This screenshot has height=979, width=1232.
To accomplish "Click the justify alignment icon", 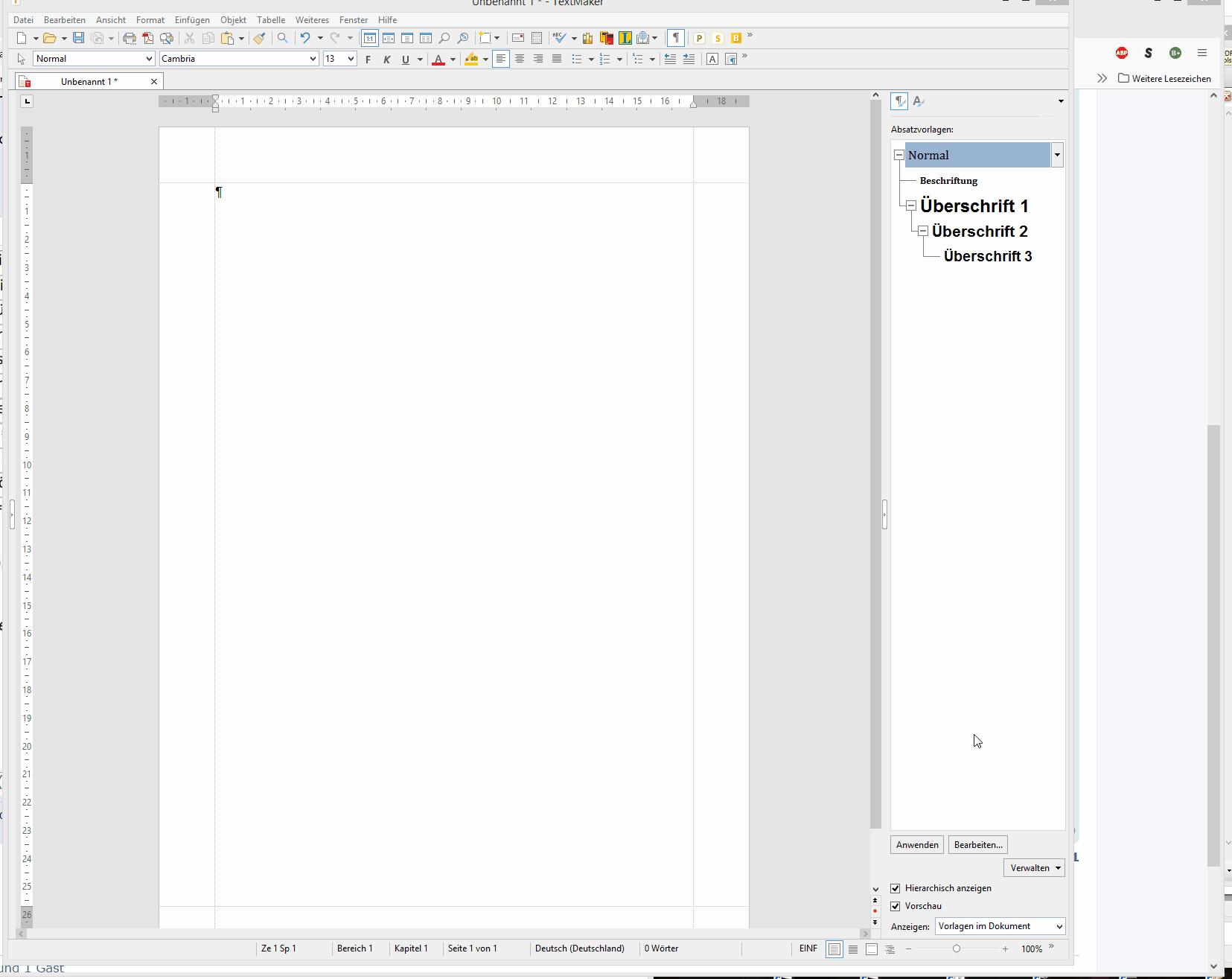I will point(557,59).
